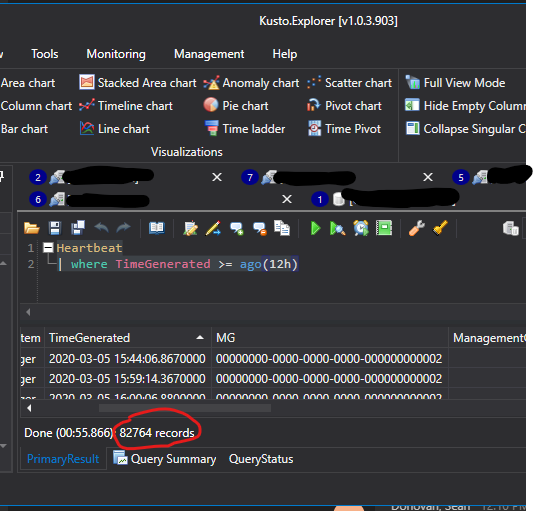
Task: Open the Tools menu
Action: pos(45,54)
